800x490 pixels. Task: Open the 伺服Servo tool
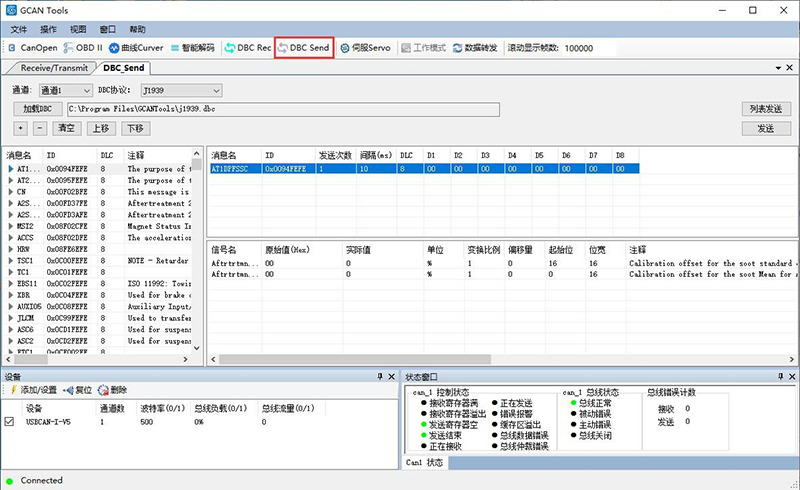tap(366, 47)
